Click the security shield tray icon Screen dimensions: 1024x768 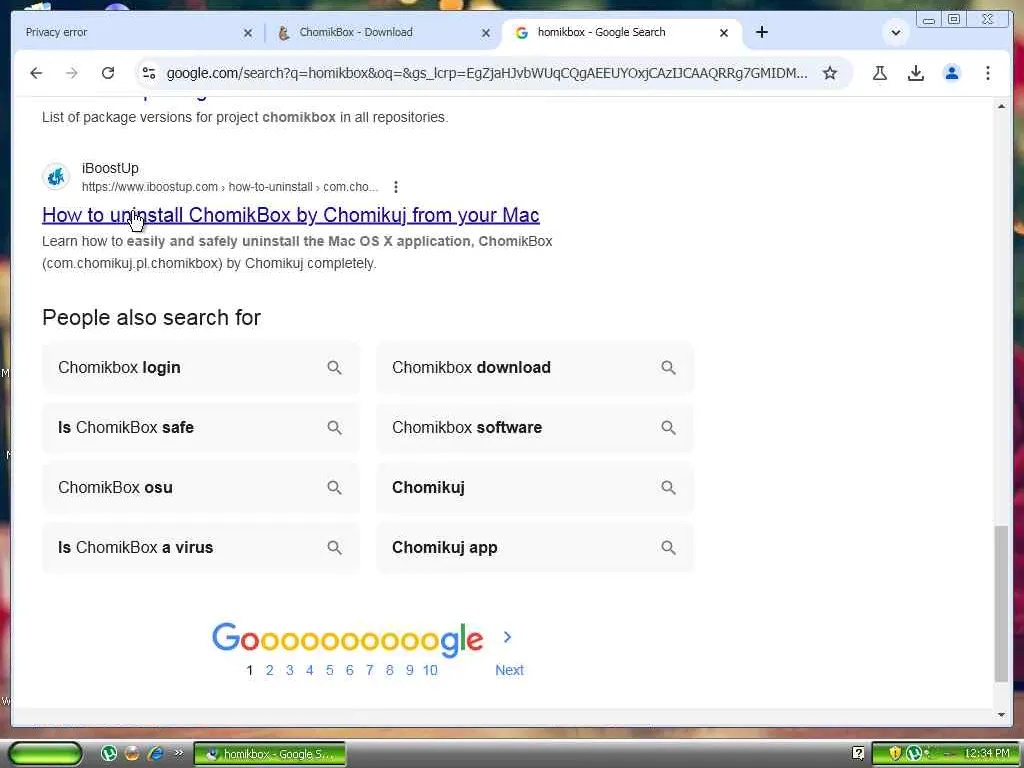click(895, 754)
